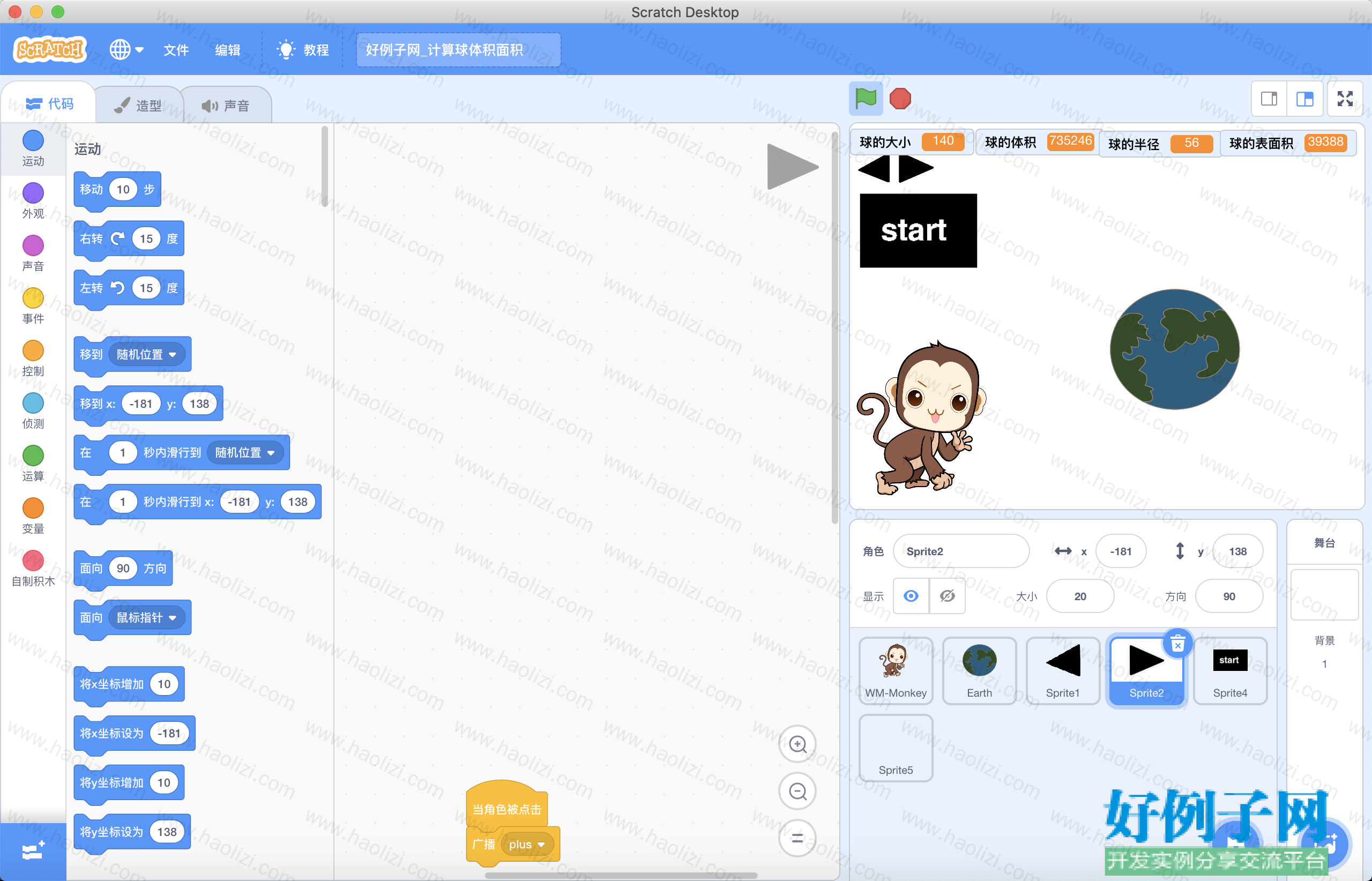Show the sprite on stage
The width and height of the screenshot is (1372, 881).
(911, 596)
